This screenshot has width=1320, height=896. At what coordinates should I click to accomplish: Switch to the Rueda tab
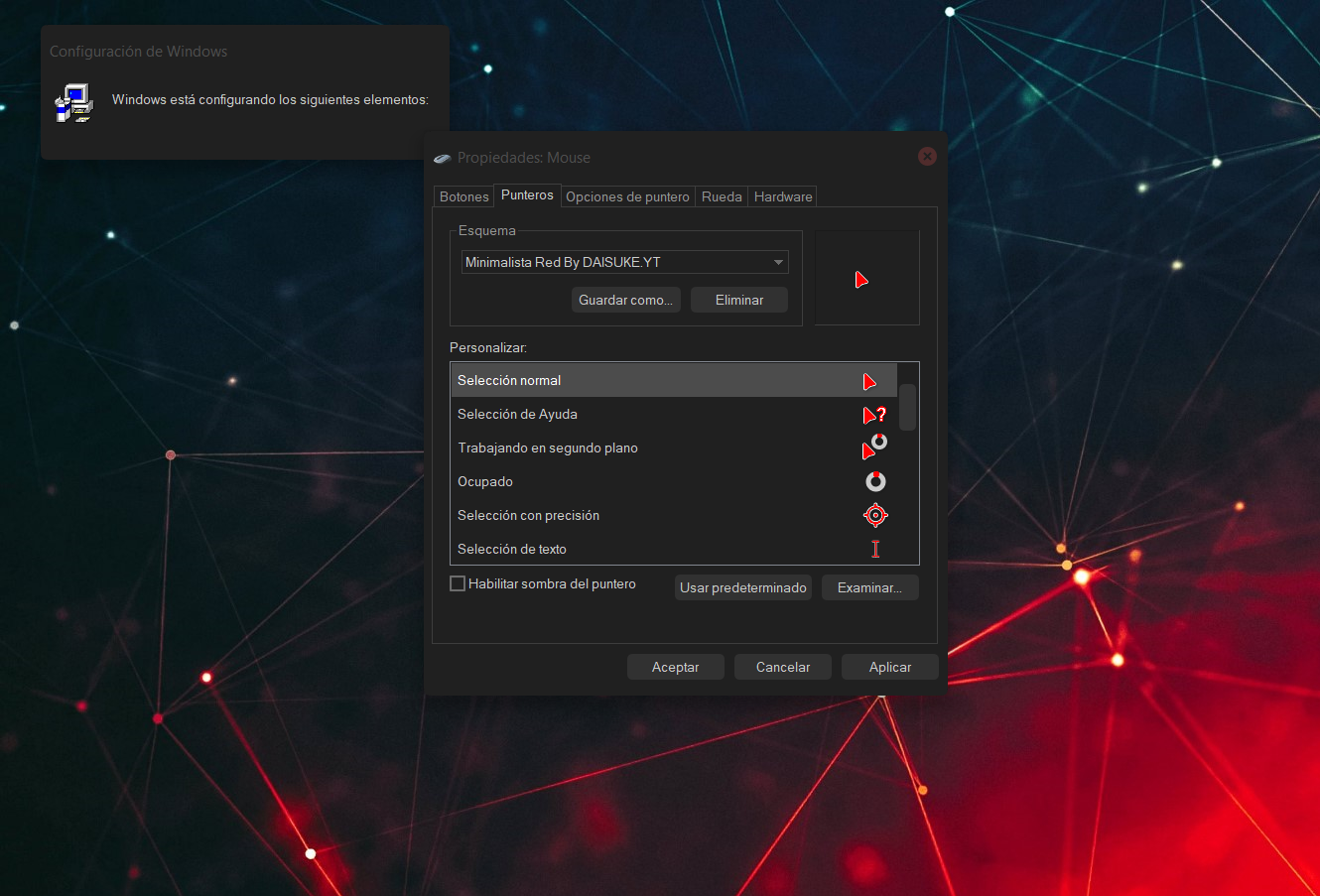721,196
